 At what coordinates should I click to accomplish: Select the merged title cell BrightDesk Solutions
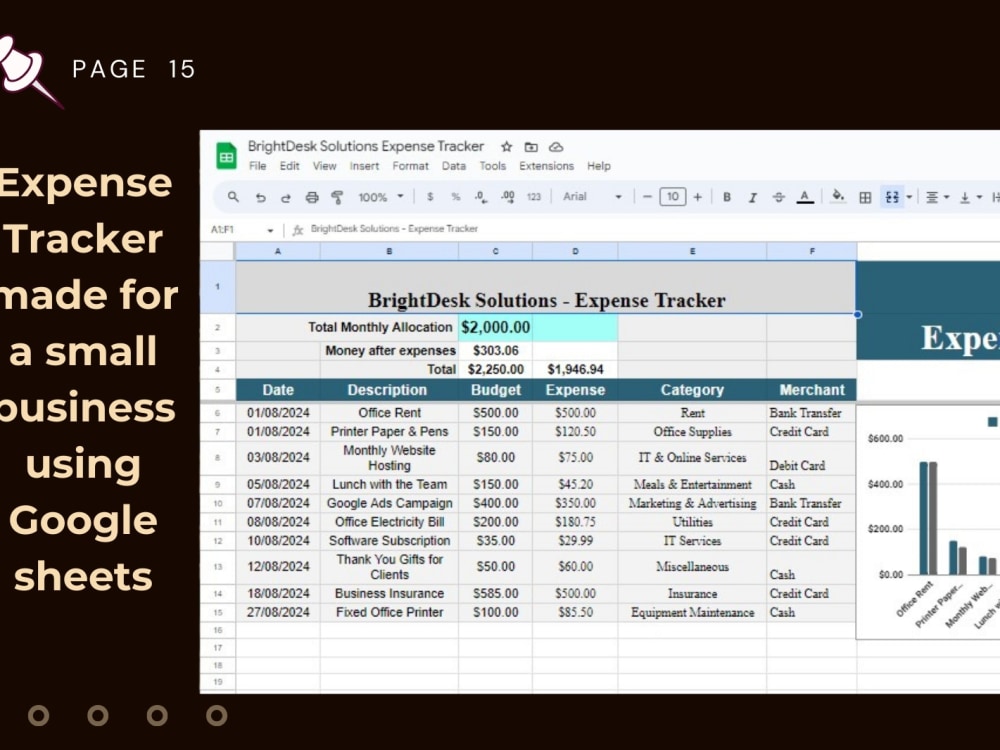click(546, 287)
